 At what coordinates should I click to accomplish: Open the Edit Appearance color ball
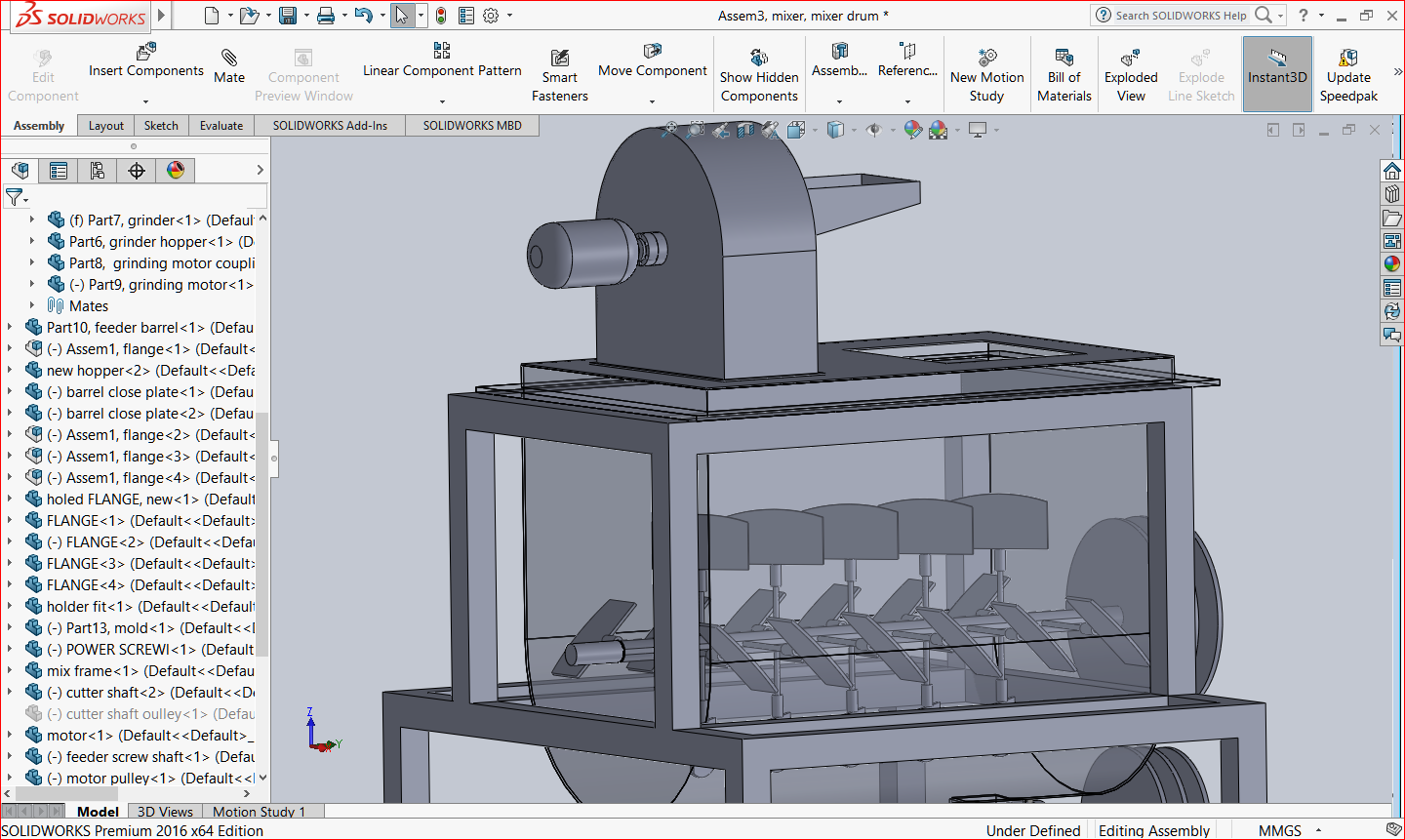click(x=913, y=130)
